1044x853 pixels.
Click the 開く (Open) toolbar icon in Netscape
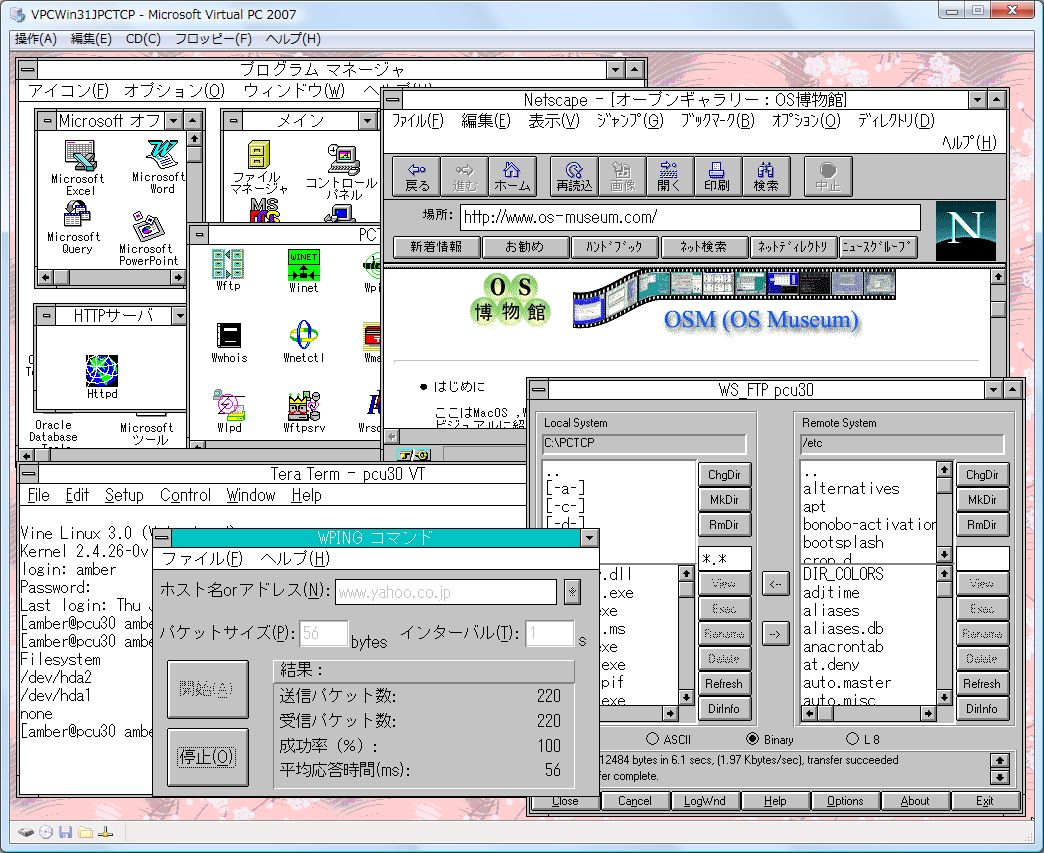(x=669, y=176)
